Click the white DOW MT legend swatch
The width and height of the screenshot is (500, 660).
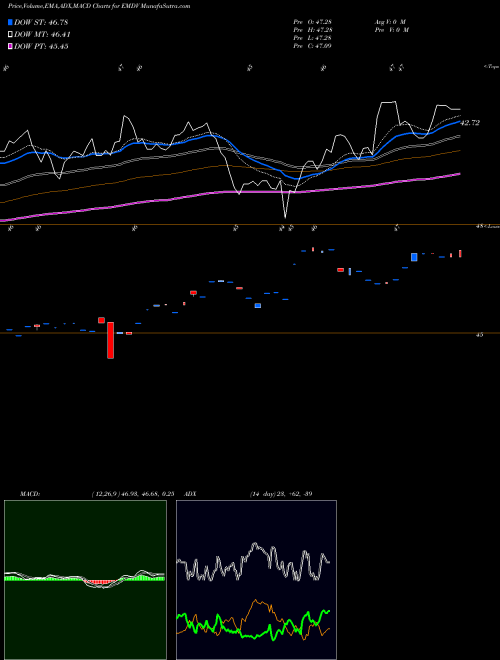10,35
